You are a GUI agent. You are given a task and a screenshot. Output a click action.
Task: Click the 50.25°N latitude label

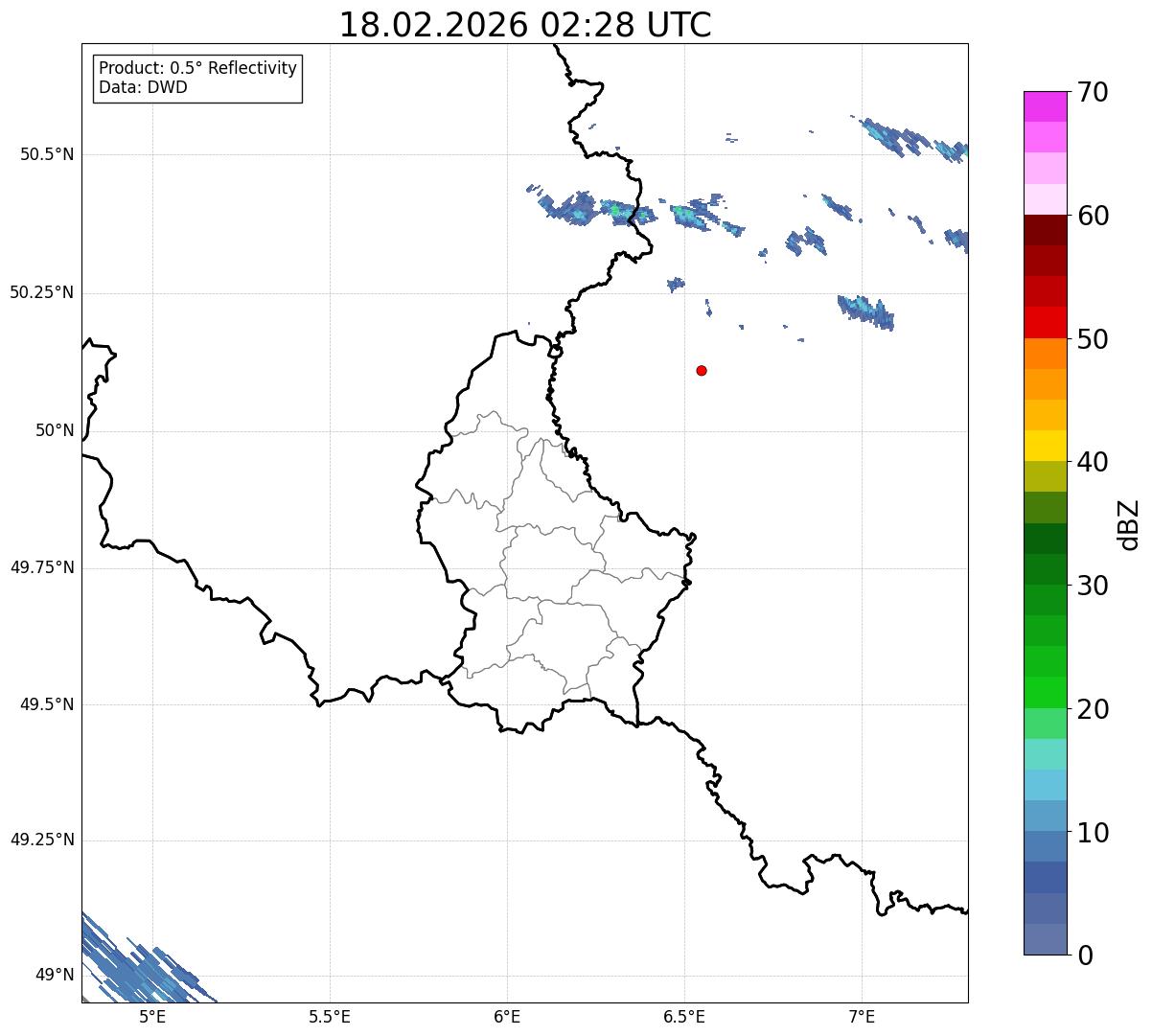[41, 292]
